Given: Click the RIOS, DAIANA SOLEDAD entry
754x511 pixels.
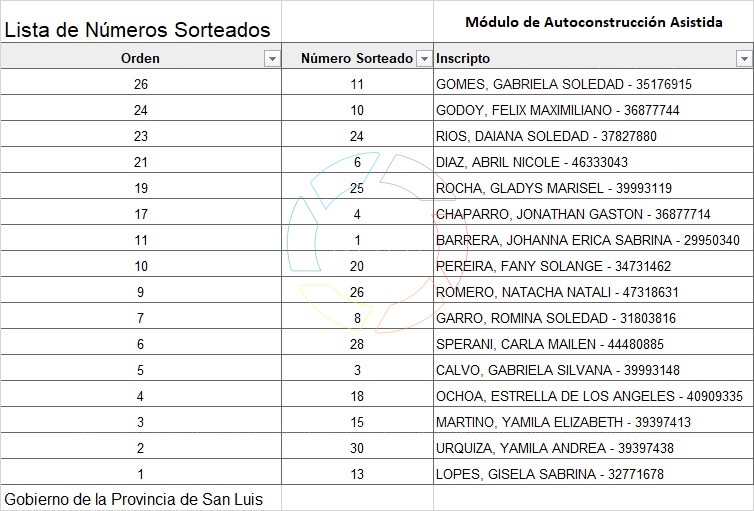Looking at the screenshot, I should (x=547, y=136).
